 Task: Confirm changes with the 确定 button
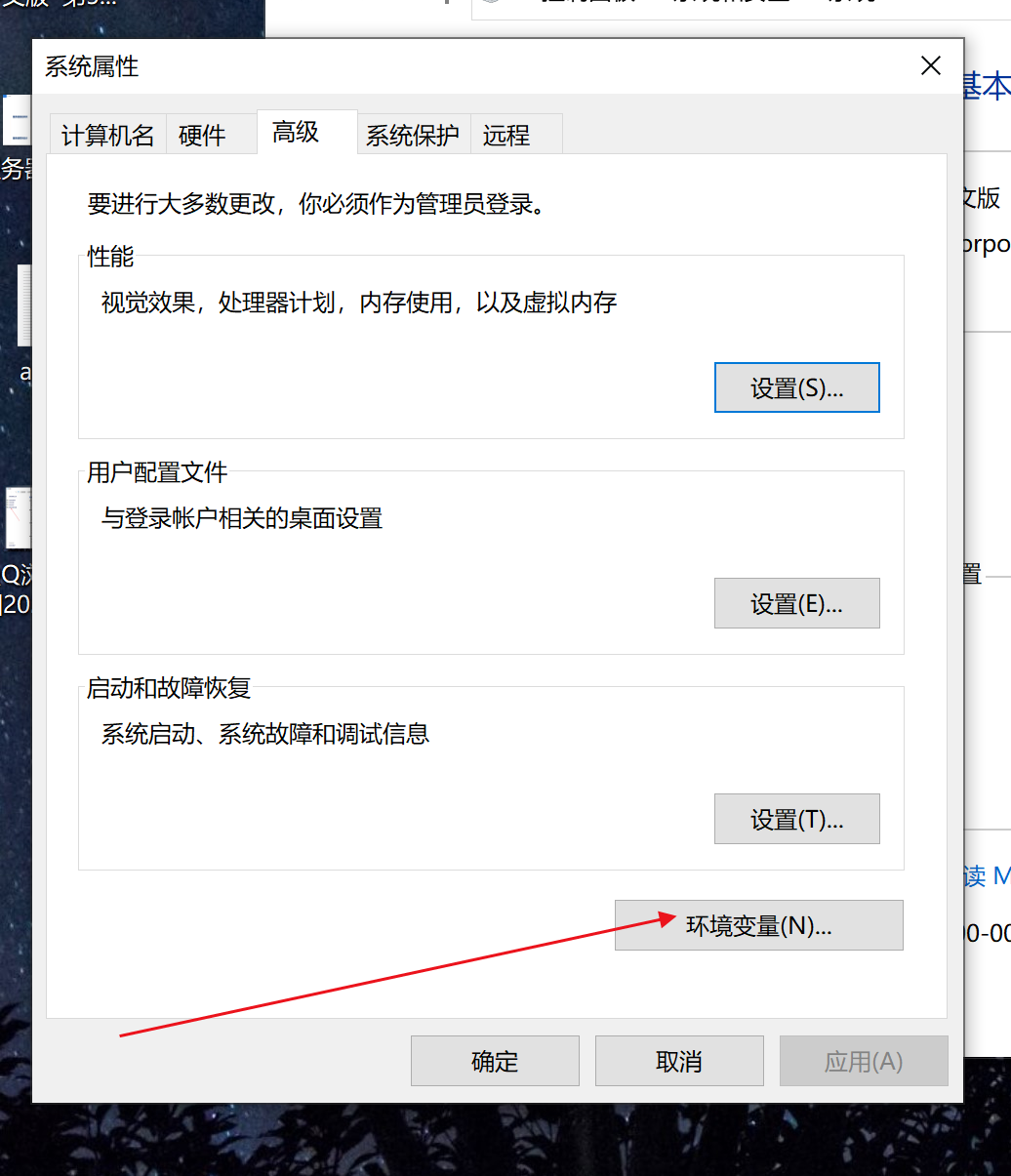pyautogui.click(x=494, y=1061)
